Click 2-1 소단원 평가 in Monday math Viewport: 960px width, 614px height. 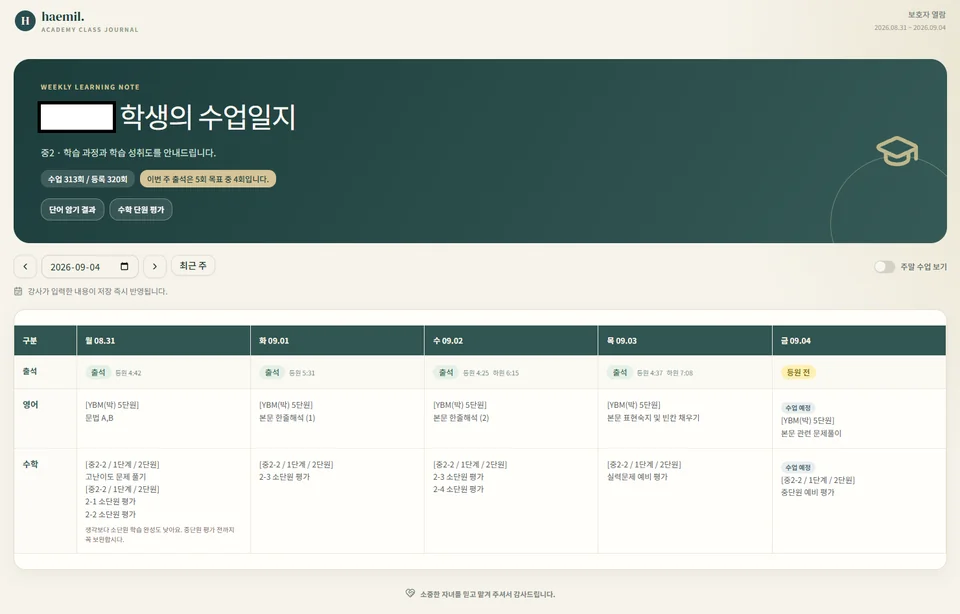point(110,501)
